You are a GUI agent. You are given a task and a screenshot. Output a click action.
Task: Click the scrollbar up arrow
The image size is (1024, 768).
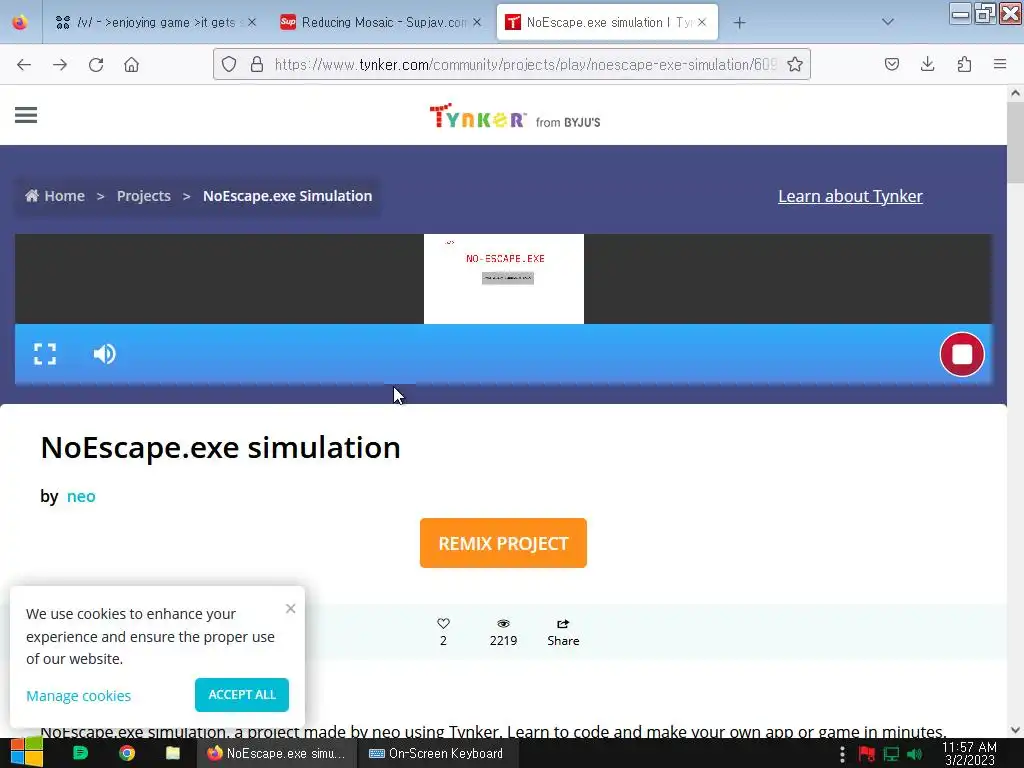point(1016,93)
